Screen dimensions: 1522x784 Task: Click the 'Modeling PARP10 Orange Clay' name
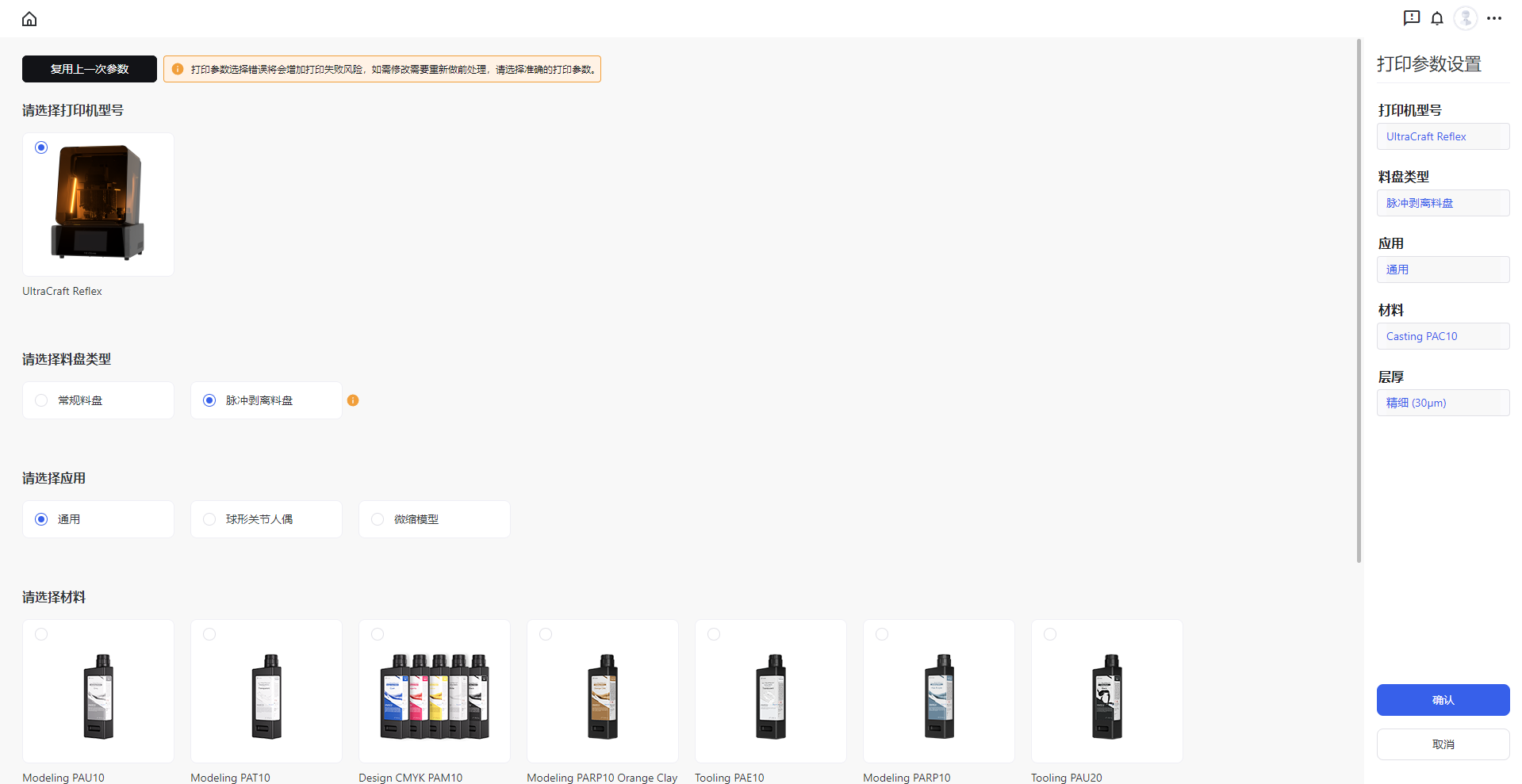coord(602,778)
